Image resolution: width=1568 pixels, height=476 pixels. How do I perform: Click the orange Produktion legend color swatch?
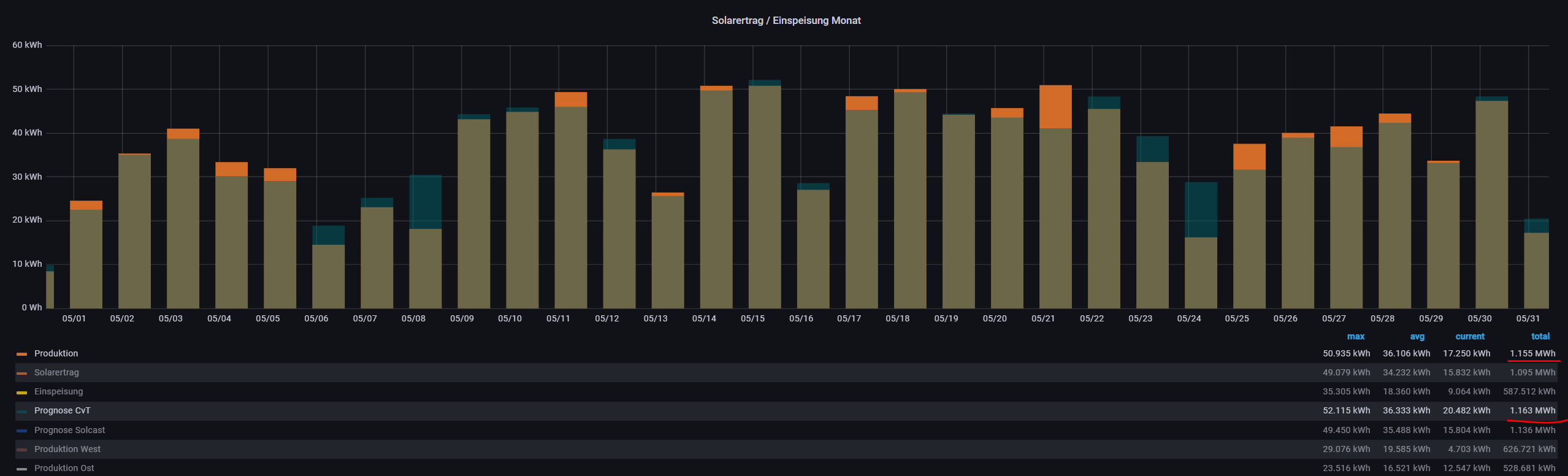tap(22, 354)
